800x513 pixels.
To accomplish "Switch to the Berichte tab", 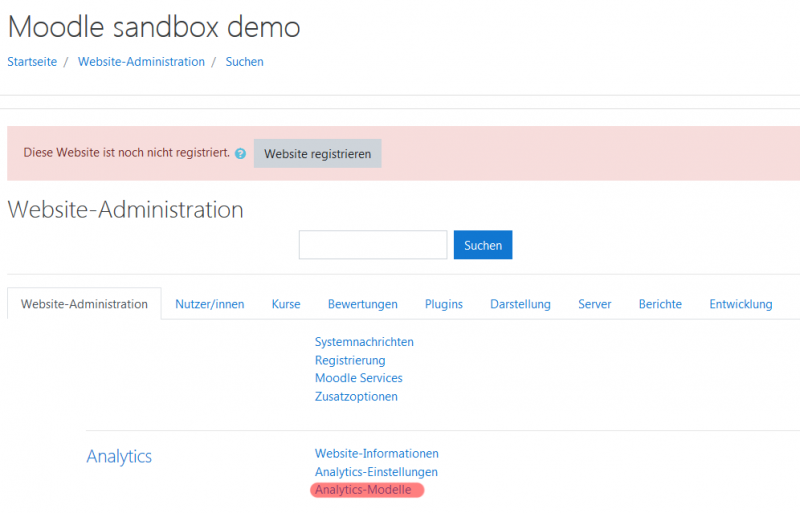I will (x=660, y=304).
